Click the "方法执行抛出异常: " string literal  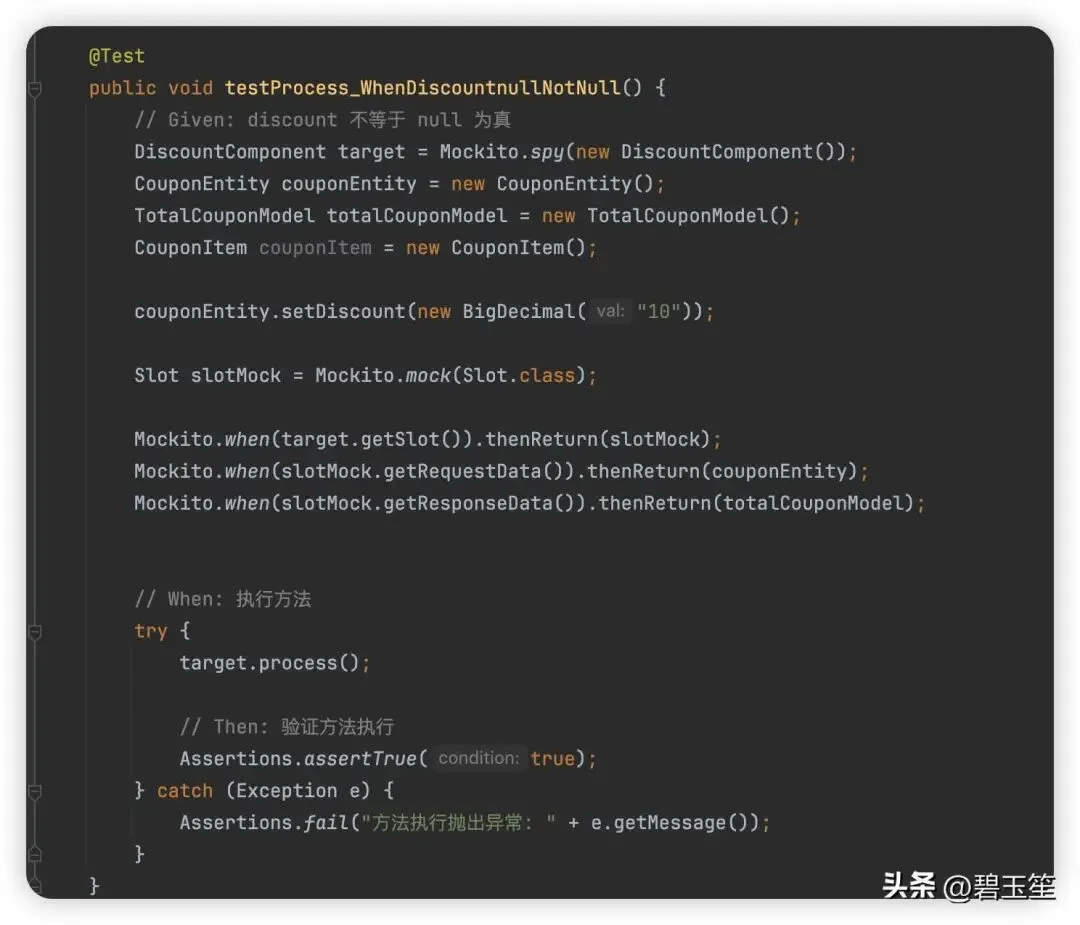[x=458, y=823]
